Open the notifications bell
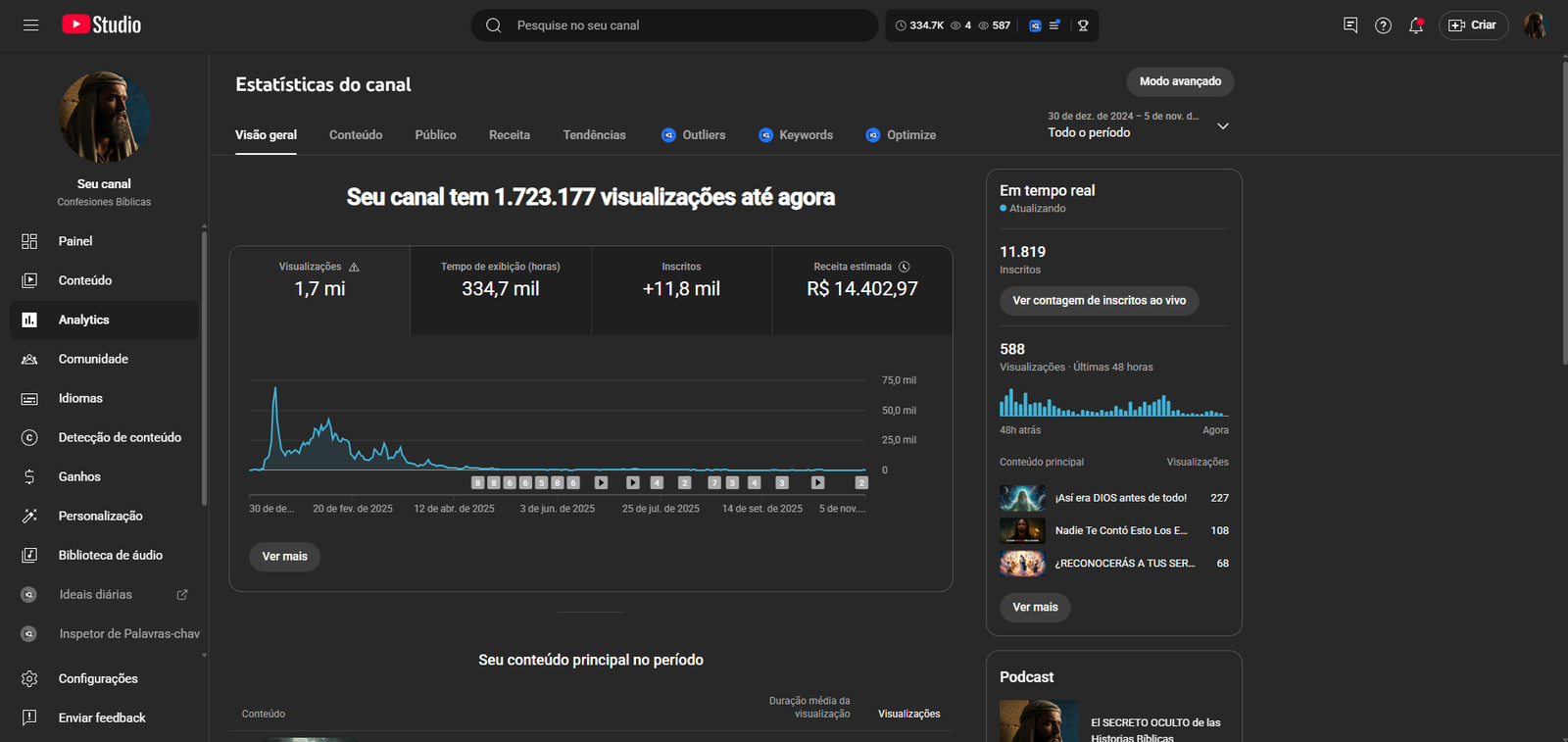1568x742 pixels. (x=1415, y=25)
